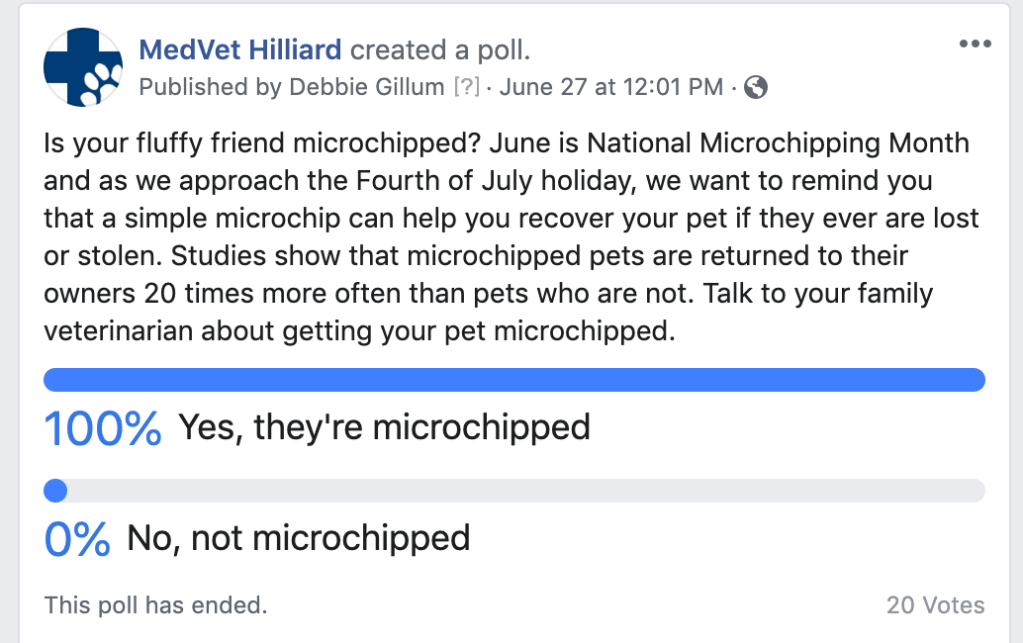Click the "created a poll." header text

tap(440, 49)
